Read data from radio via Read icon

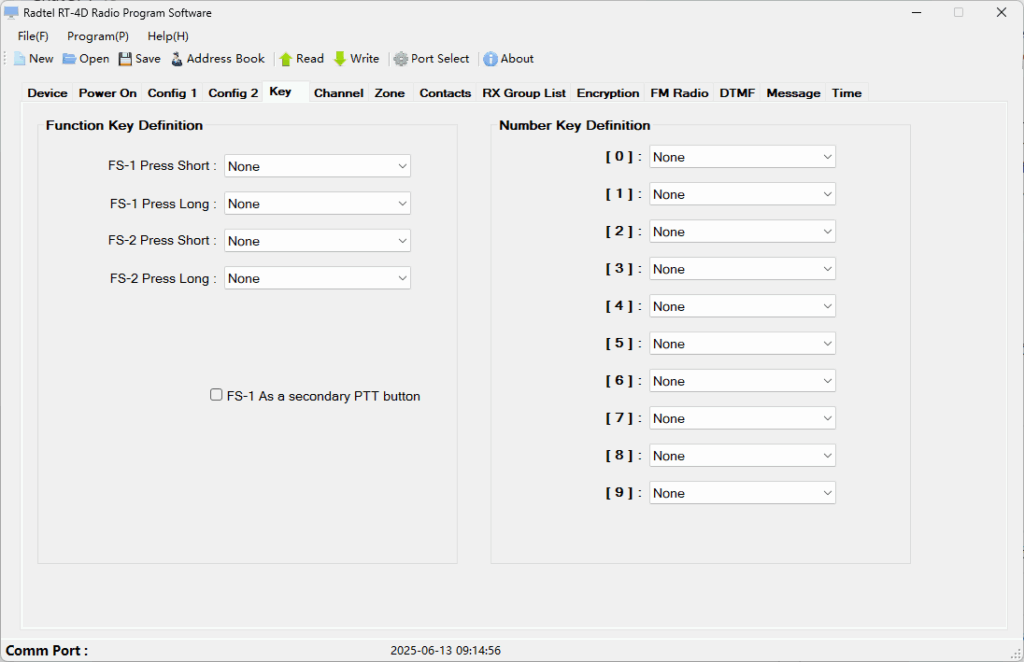coord(286,59)
